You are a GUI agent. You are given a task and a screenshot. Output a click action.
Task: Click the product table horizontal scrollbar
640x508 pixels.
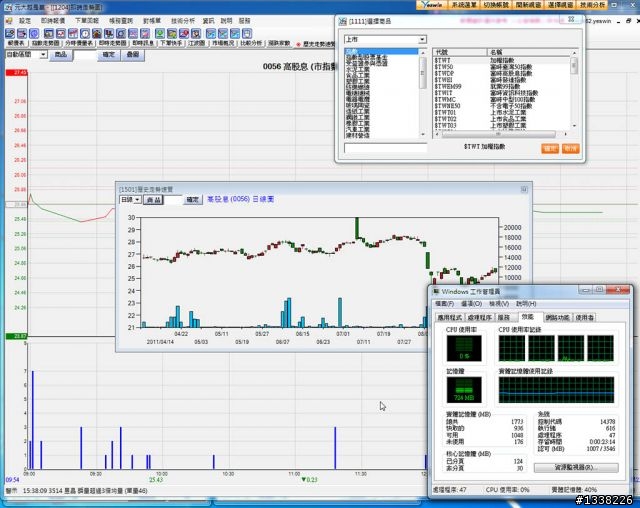501,134
